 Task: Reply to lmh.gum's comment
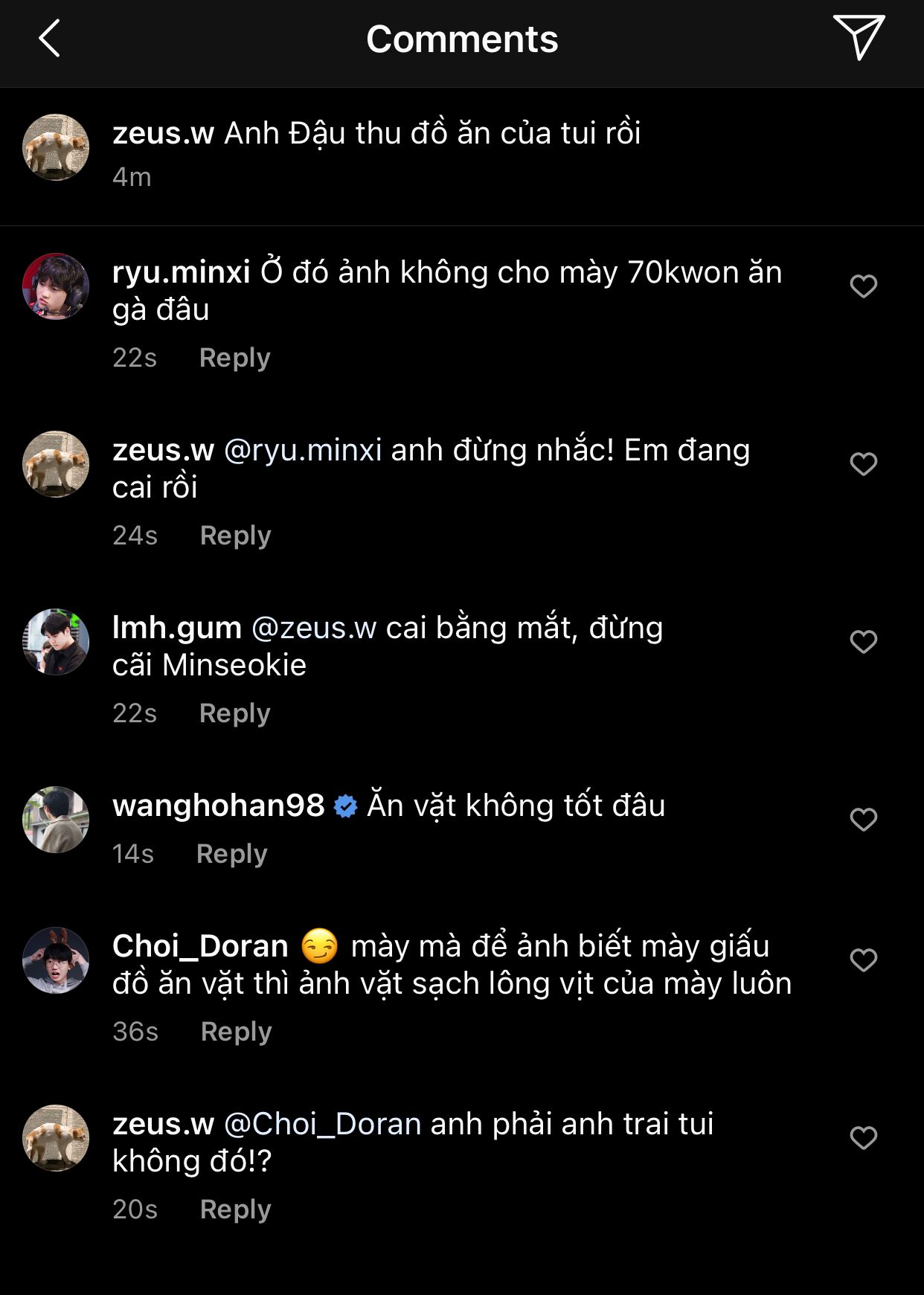(x=234, y=713)
